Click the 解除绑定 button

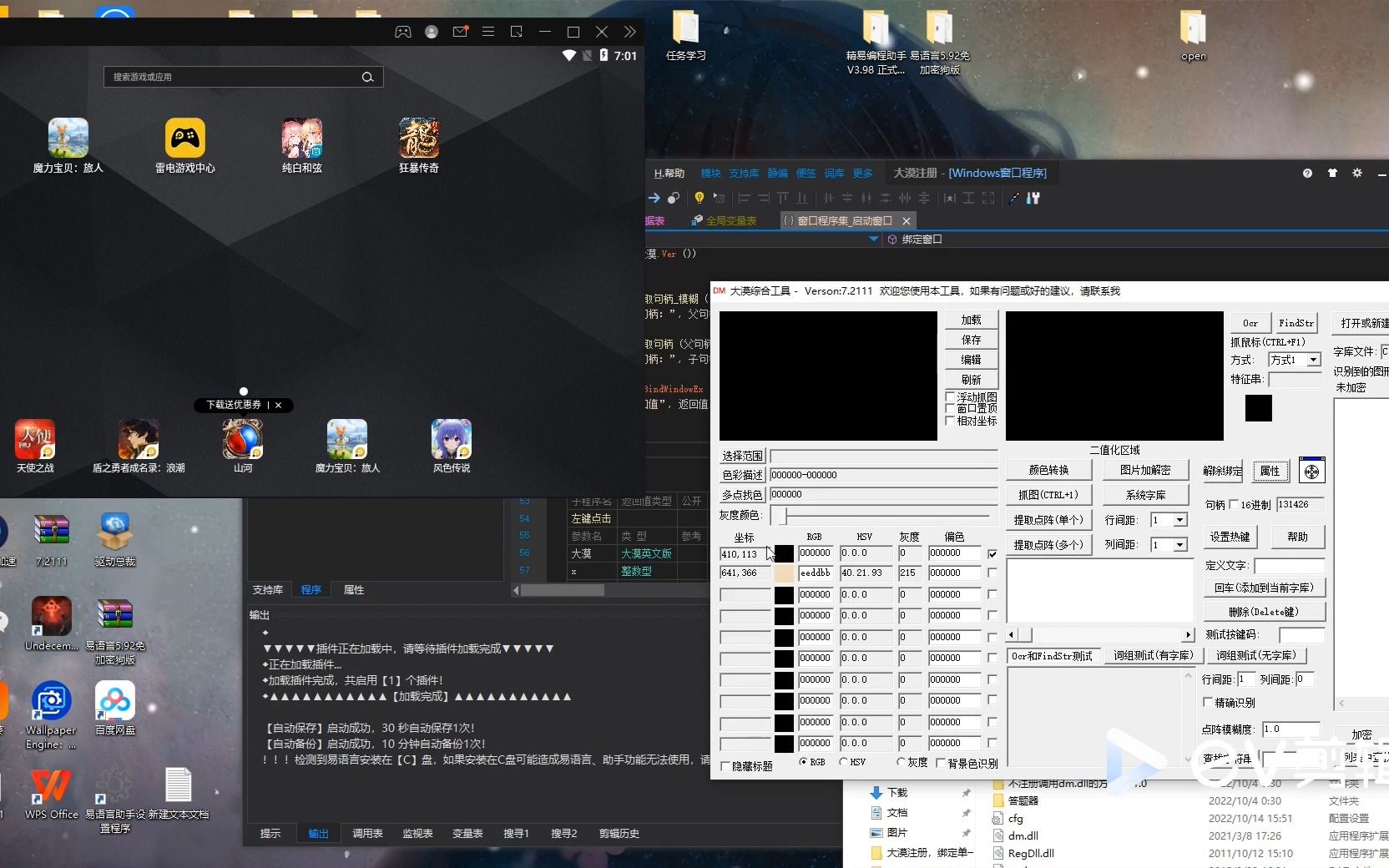[1223, 471]
